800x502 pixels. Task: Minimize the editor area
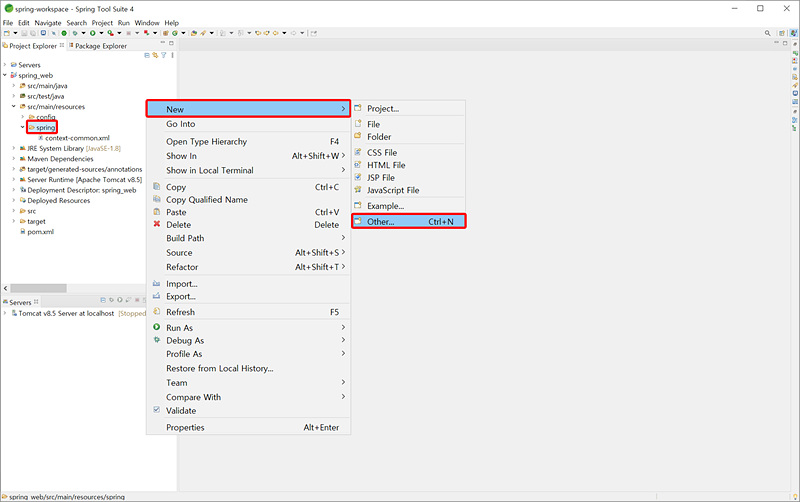(777, 43)
